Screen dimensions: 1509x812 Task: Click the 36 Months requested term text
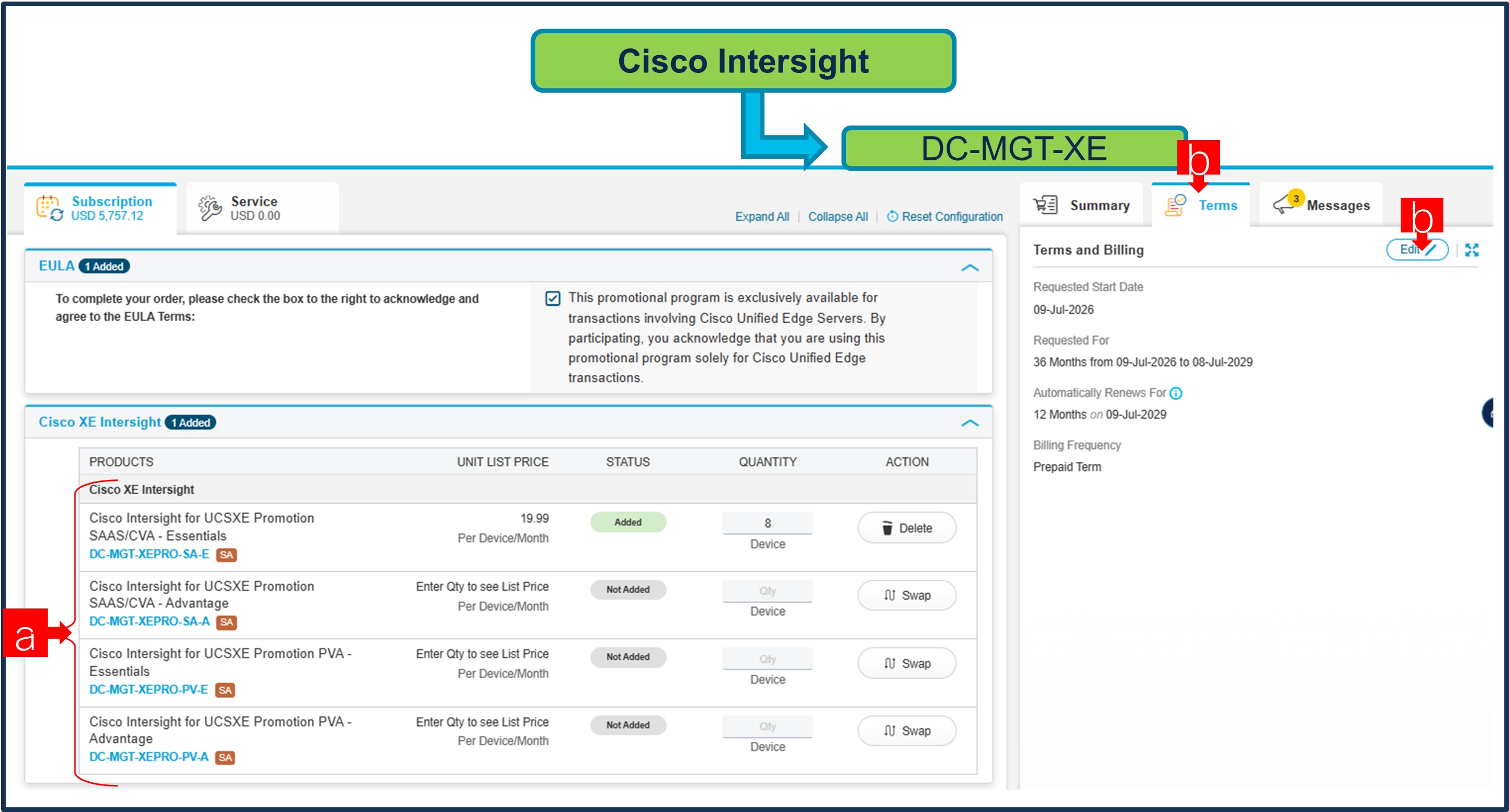point(1143,362)
